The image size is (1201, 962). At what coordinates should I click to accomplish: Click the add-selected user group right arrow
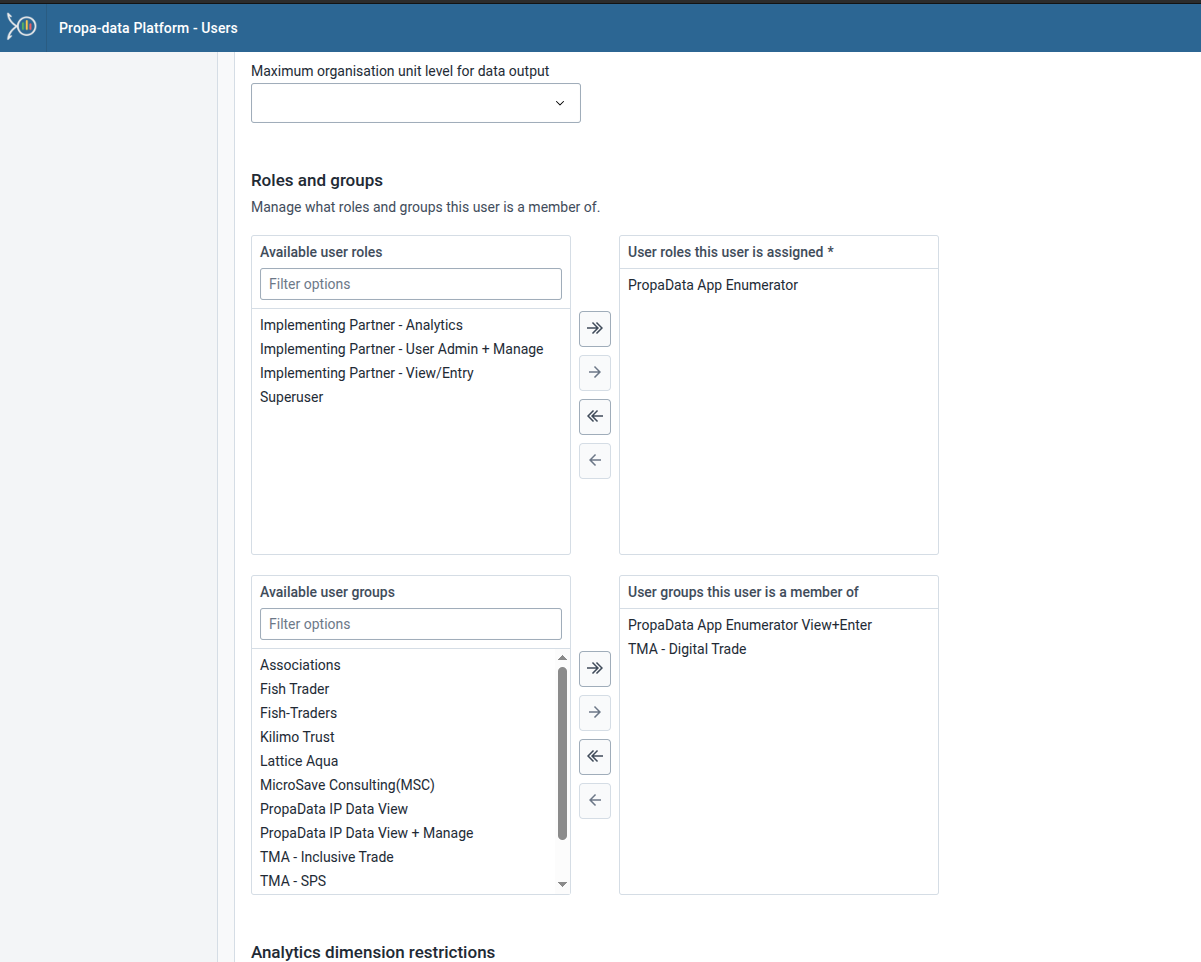pyautogui.click(x=595, y=713)
